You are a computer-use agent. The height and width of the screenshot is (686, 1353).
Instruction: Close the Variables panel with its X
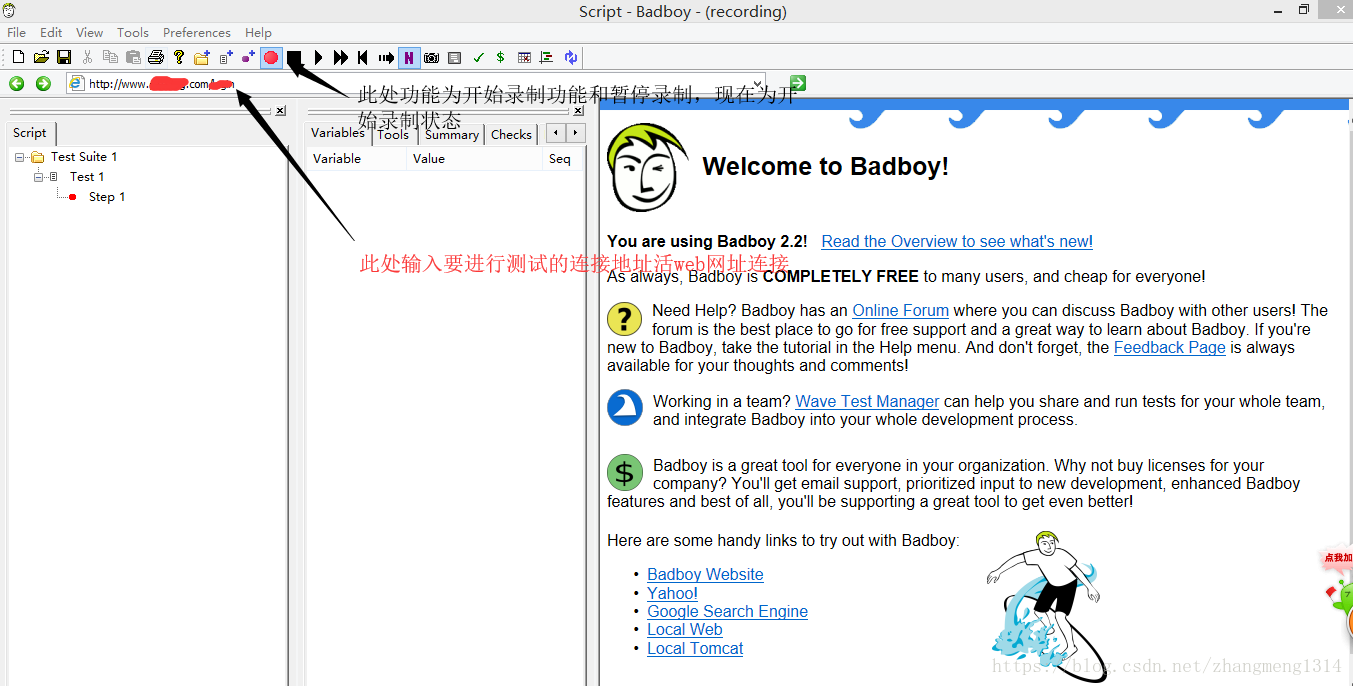pyautogui.click(x=578, y=111)
